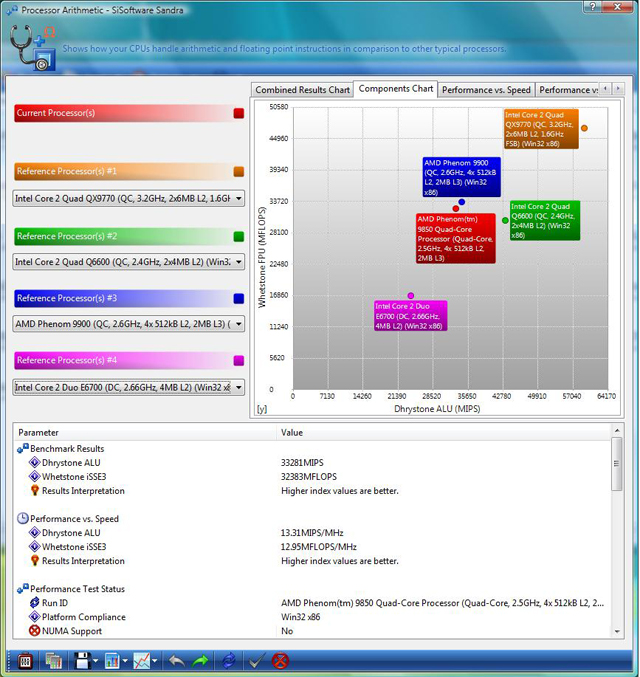Image resolution: width=640 pixels, height=677 pixels.
Task: Click the diamond icon beside 33281MIPS Dhrystone ALU
Action: (35, 462)
